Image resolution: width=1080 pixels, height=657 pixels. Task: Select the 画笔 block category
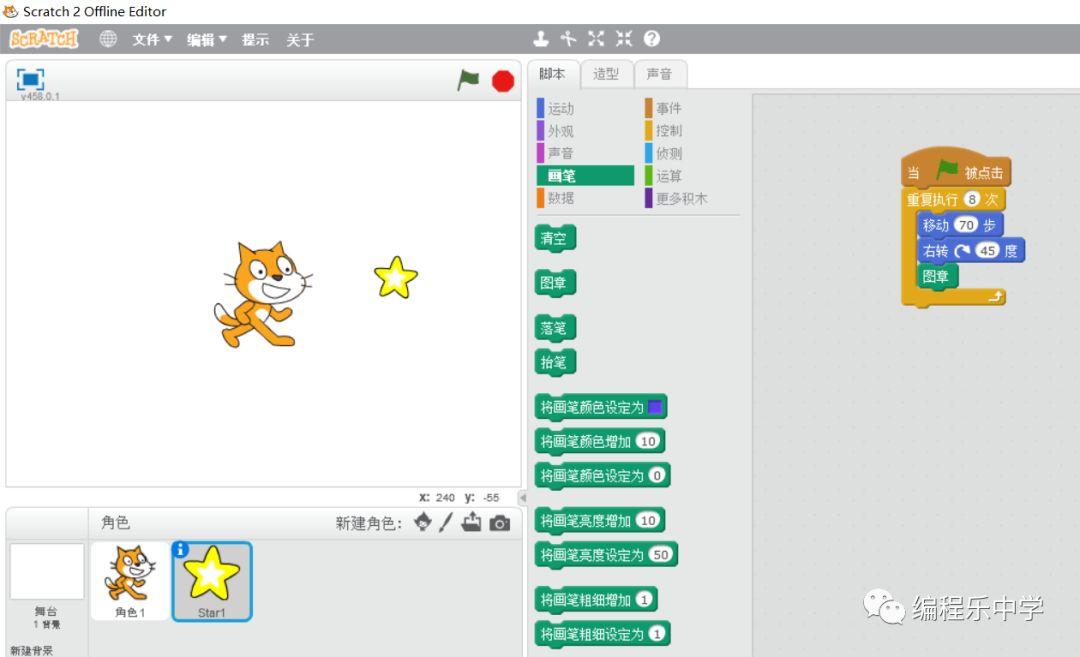585,176
